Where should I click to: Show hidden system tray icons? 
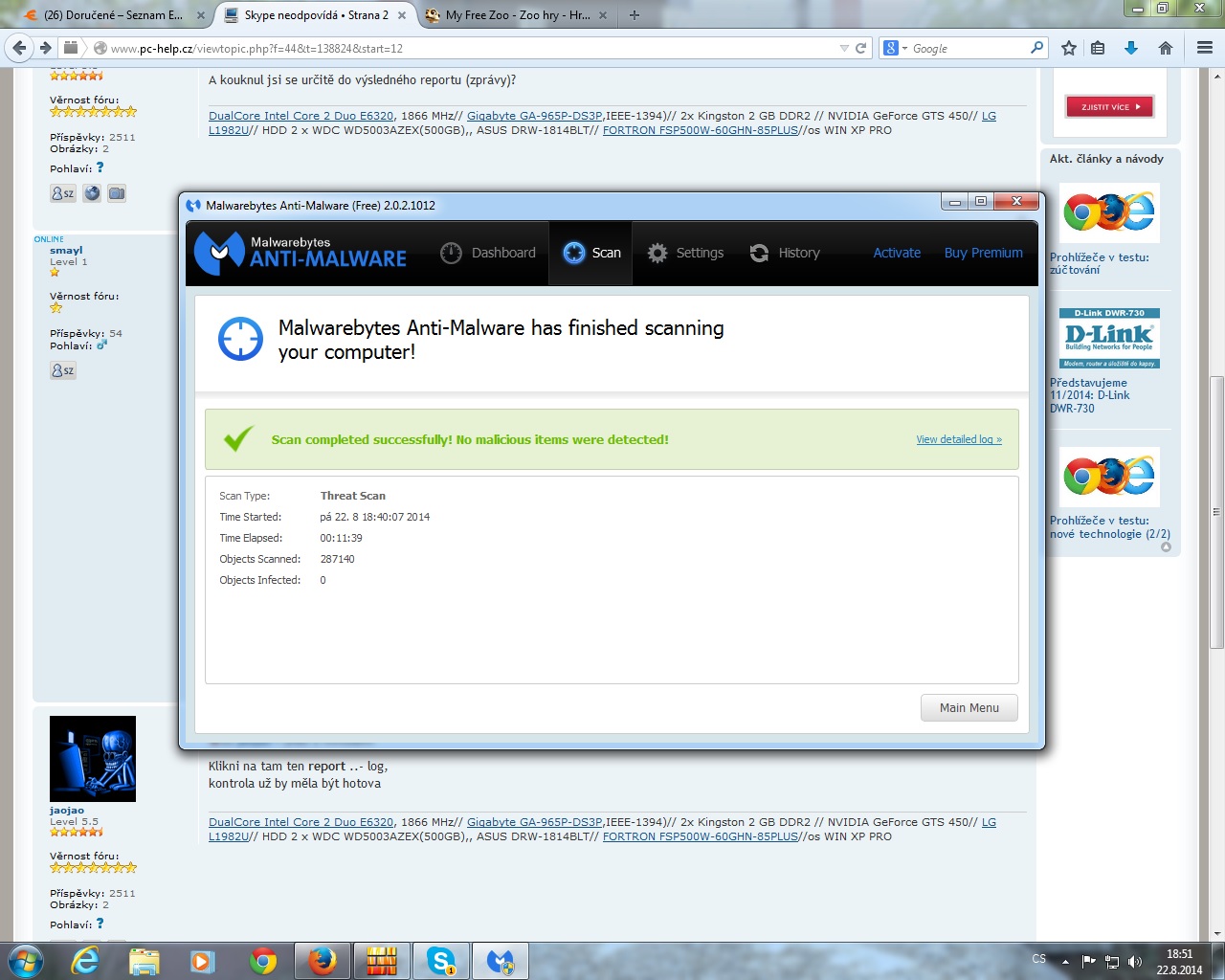tap(1065, 962)
